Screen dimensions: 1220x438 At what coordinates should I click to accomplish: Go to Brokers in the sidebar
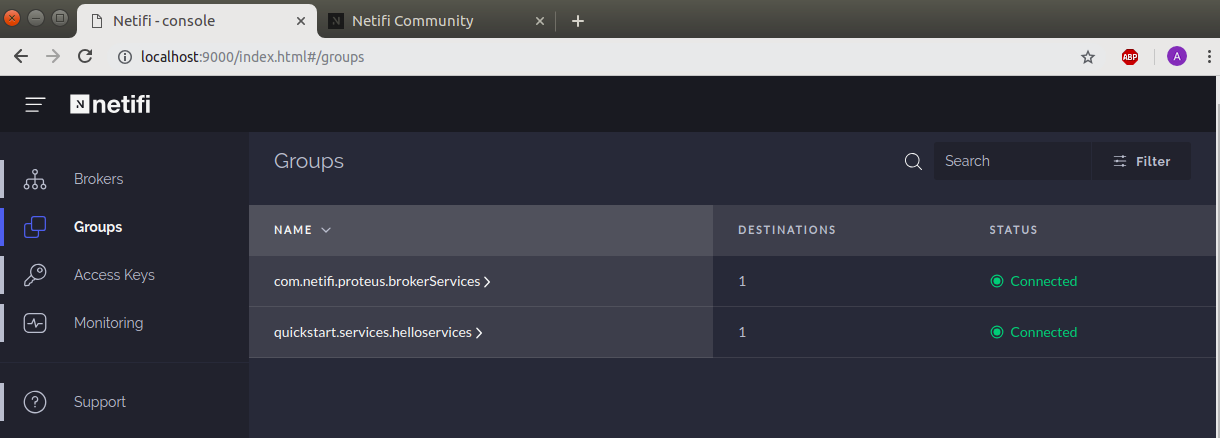(99, 179)
